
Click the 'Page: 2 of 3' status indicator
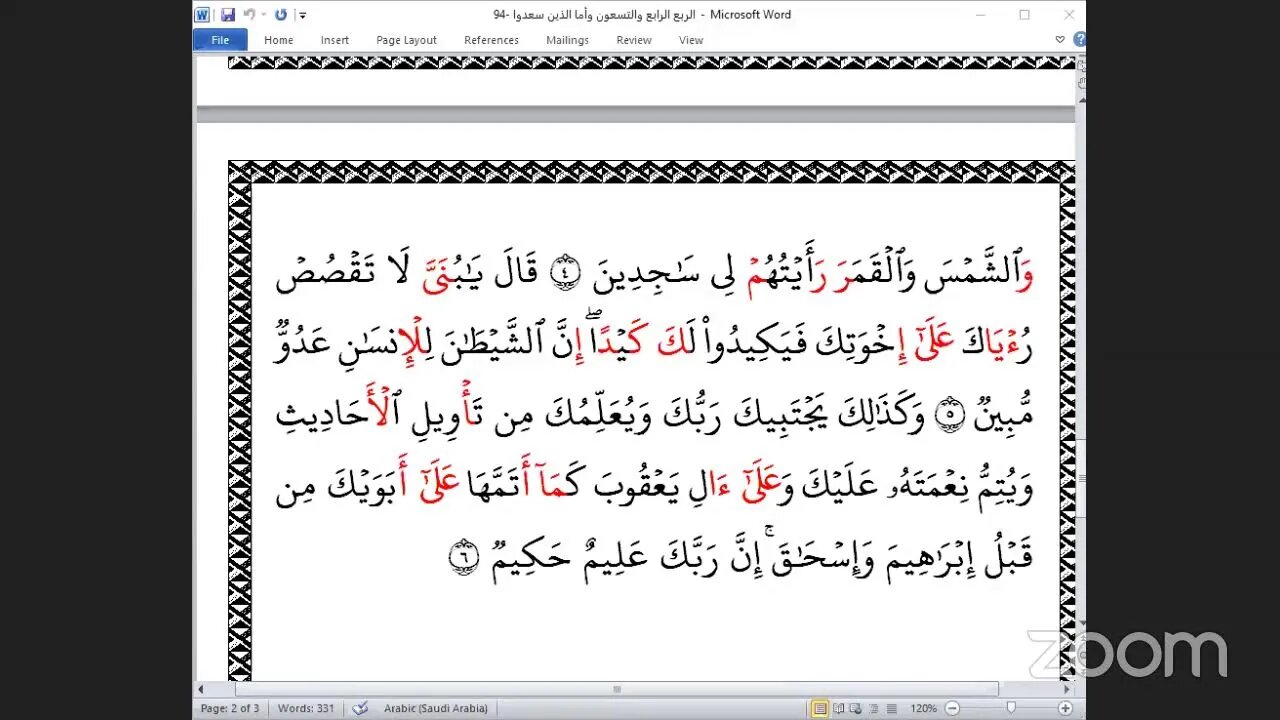click(230, 708)
